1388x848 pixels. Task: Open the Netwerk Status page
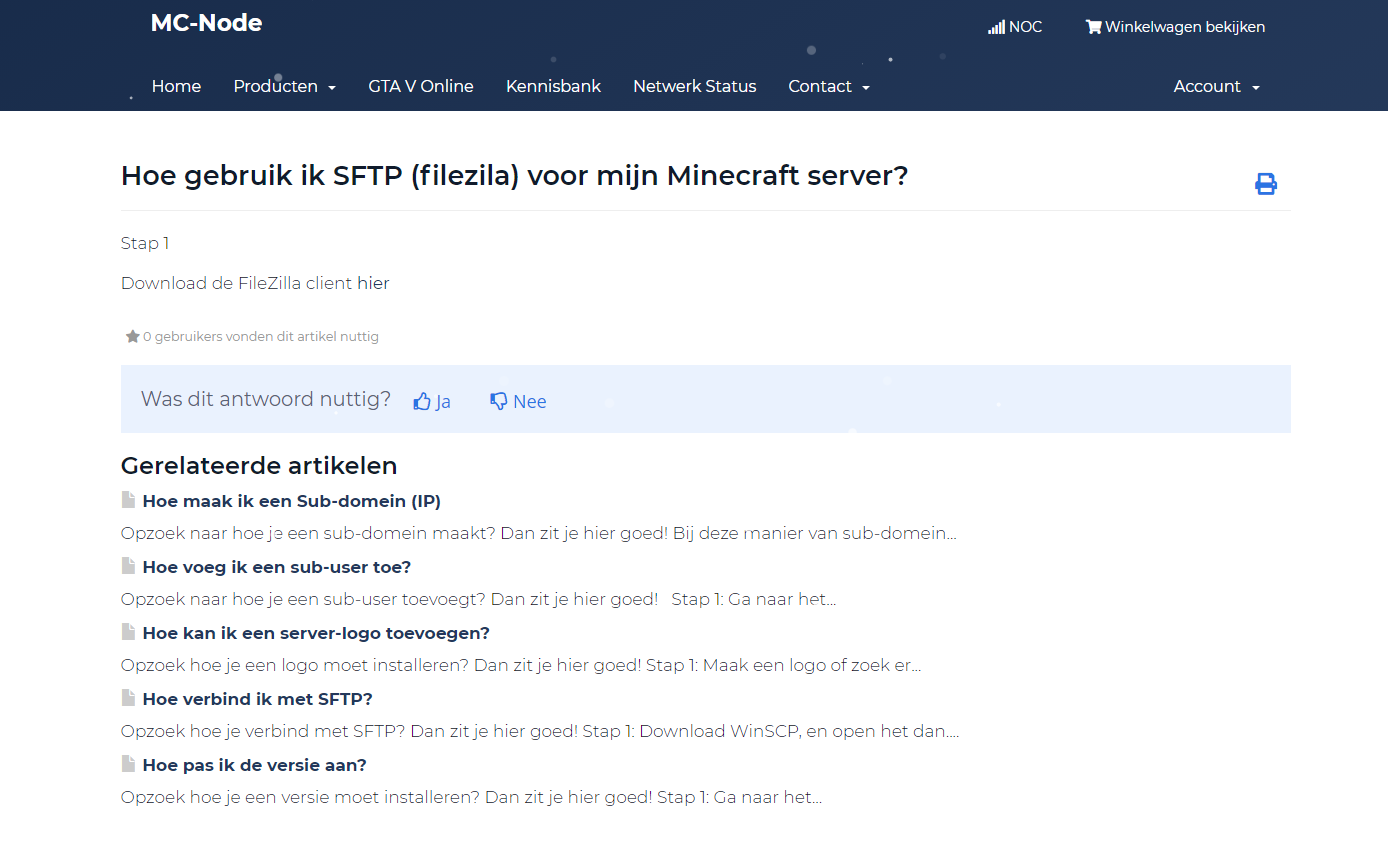[x=694, y=87]
